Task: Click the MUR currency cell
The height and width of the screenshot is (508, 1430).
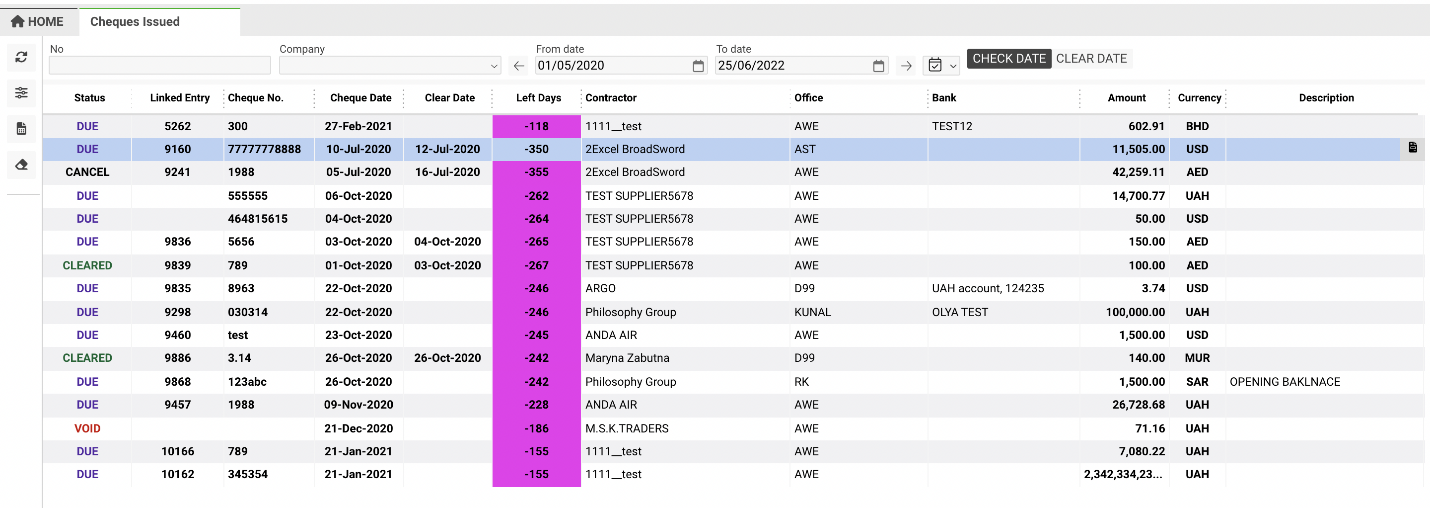Action: [x=1197, y=358]
